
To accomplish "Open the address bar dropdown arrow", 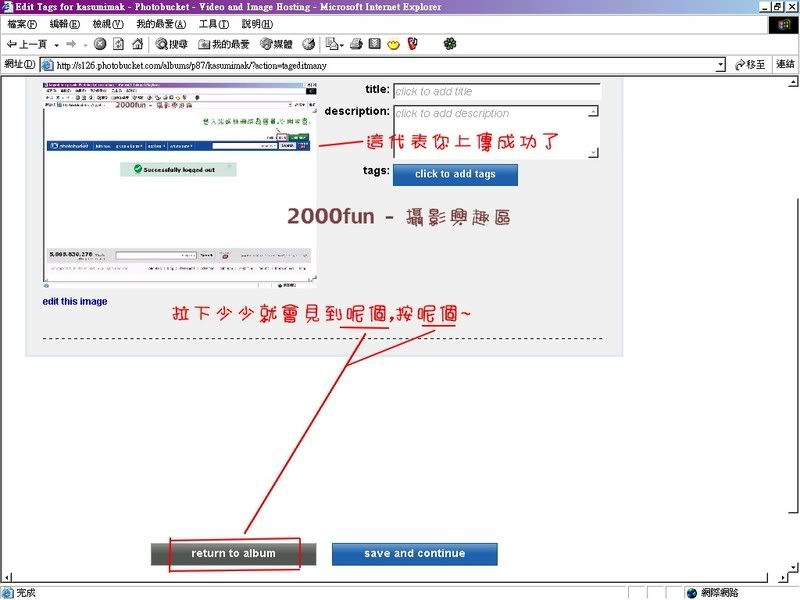I will coord(721,65).
